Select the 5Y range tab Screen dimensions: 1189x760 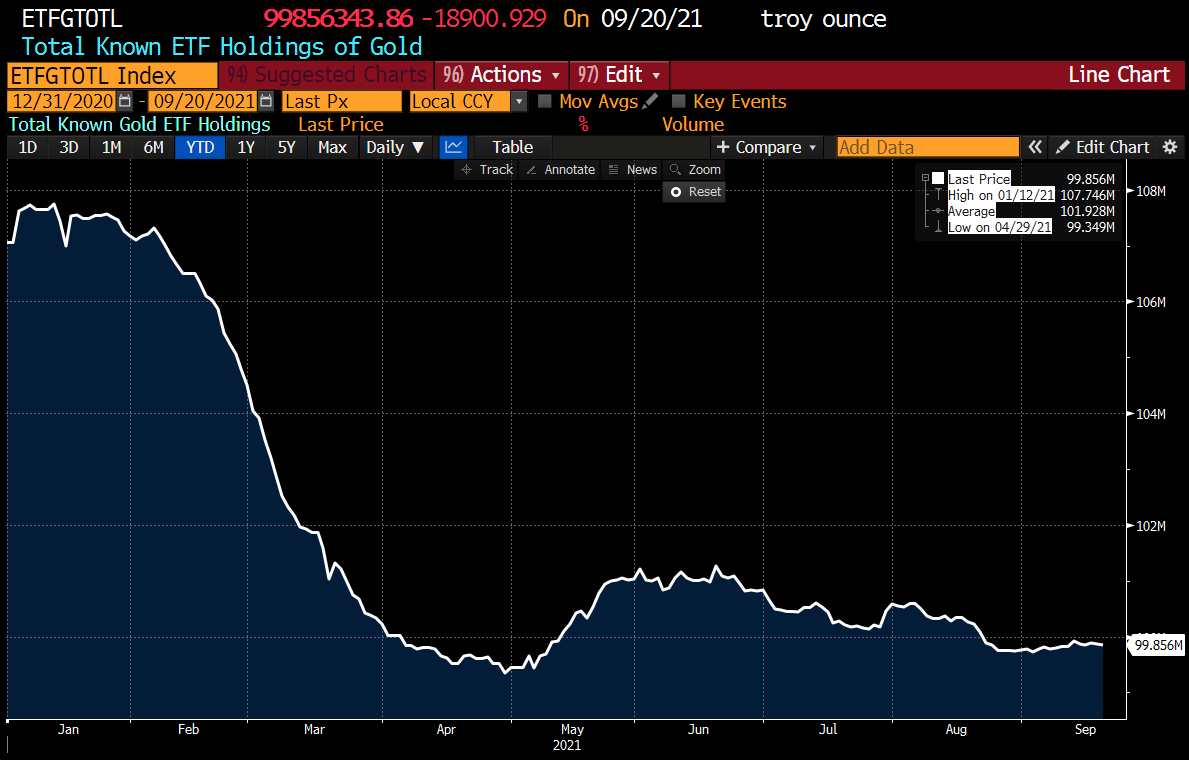[287, 147]
